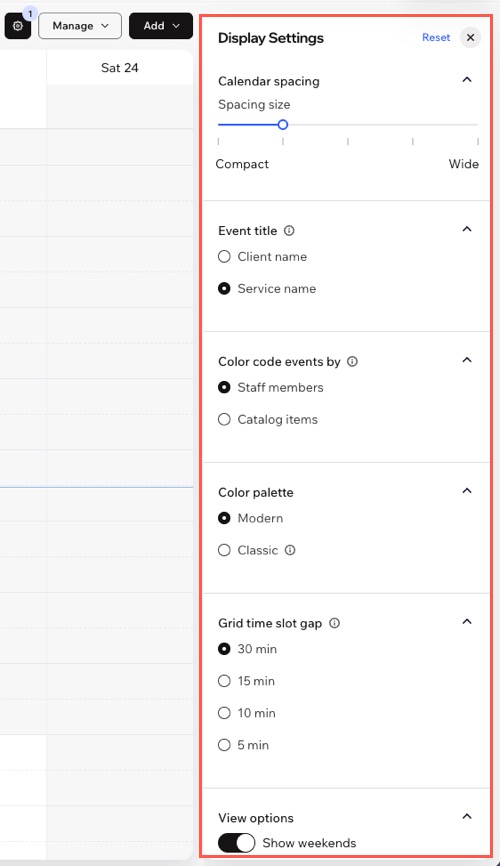Choose Staff members for color coding

point(224,388)
